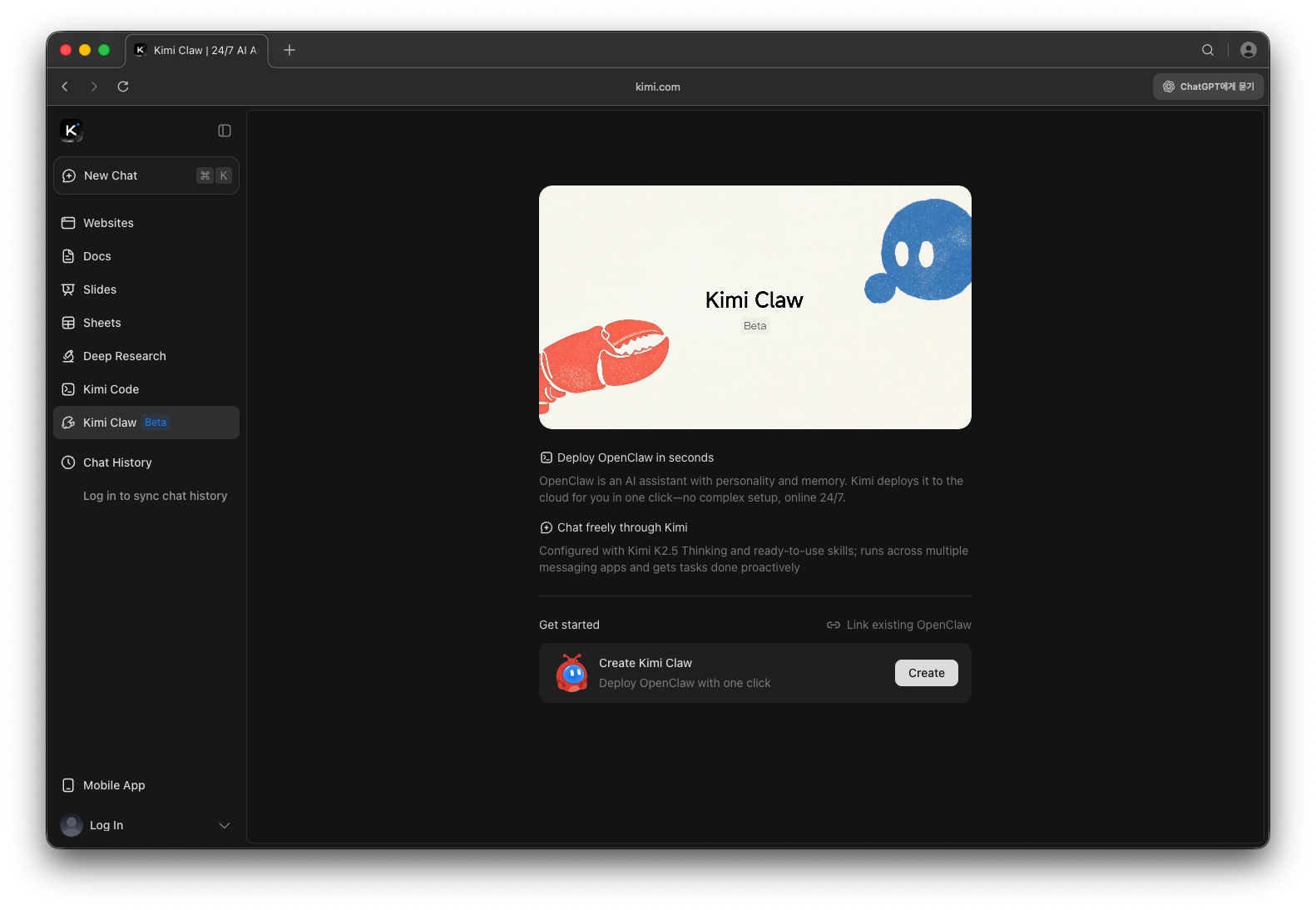Click the Kimi Claw banner image

(x=755, y=307)
